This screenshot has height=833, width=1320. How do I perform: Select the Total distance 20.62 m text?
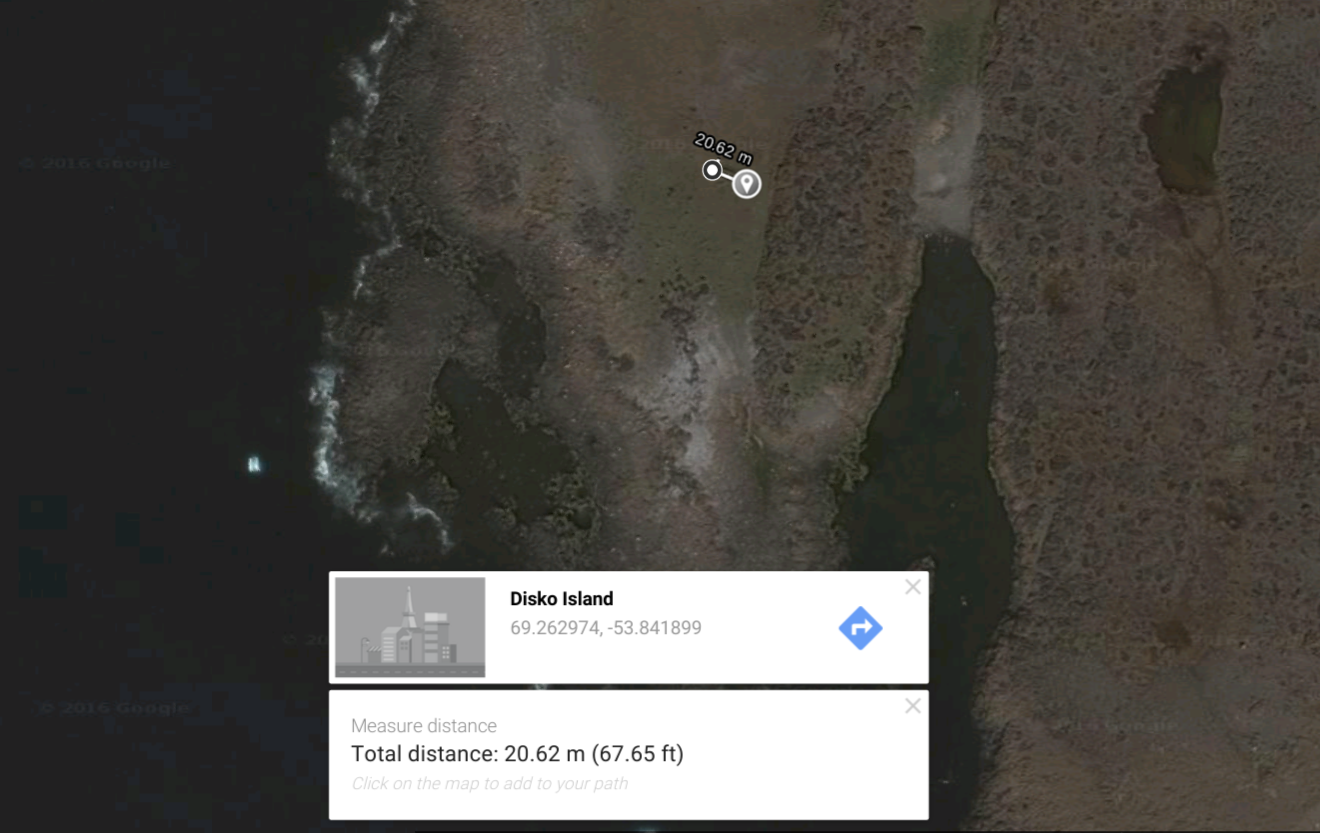[517, 754]
